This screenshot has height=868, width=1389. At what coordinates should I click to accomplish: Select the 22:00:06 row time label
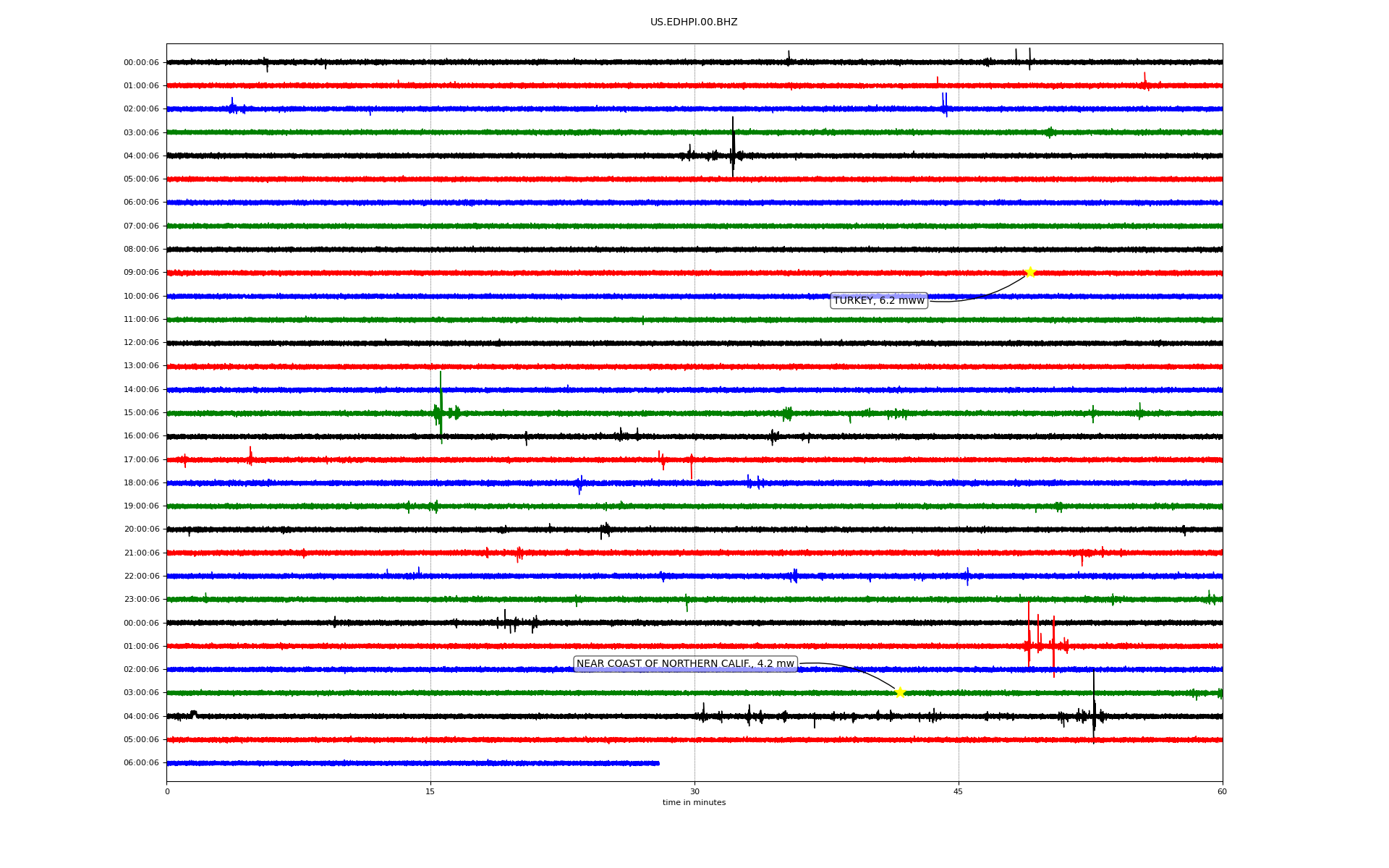coord(141,576)
